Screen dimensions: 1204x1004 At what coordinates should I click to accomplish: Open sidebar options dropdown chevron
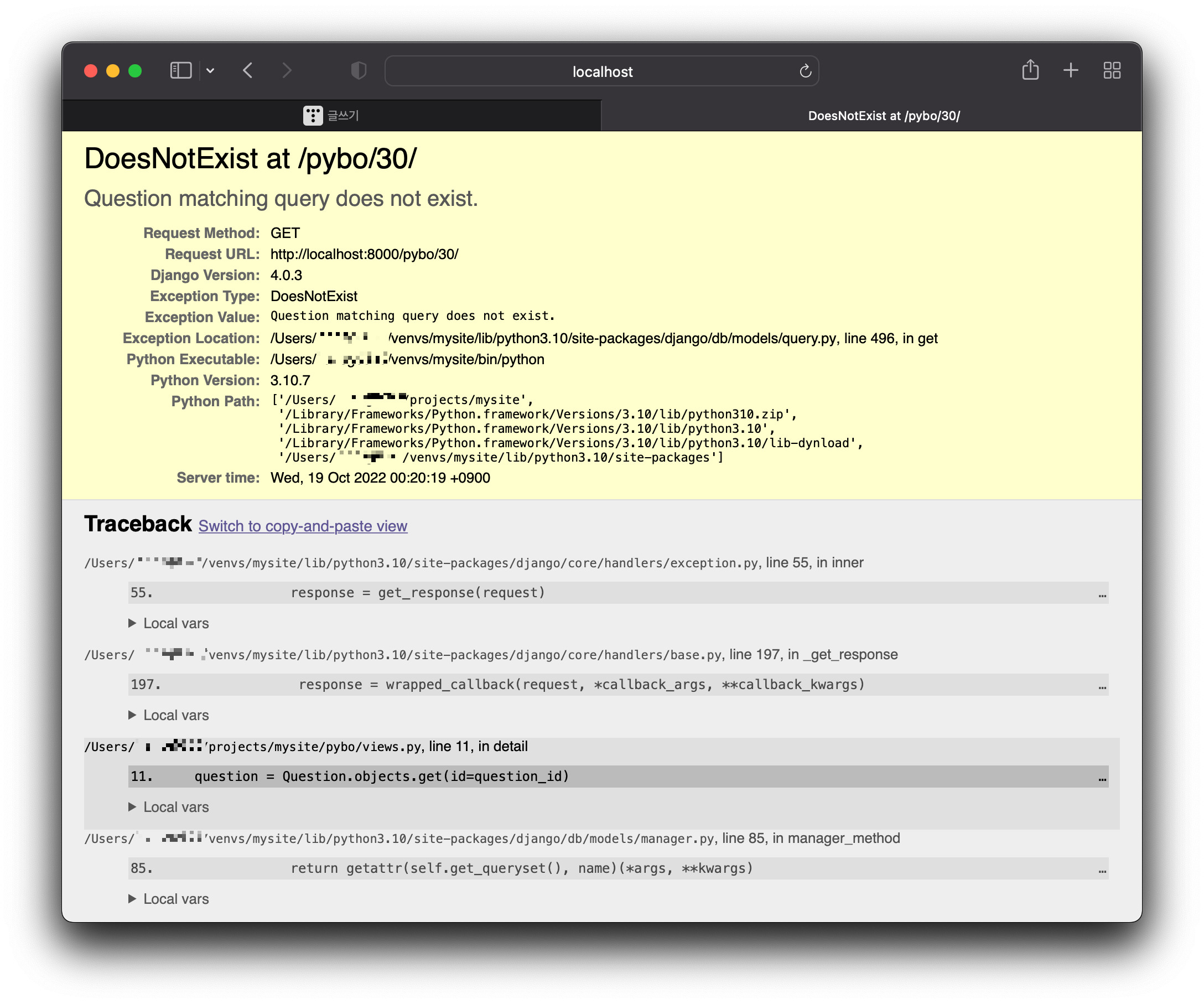point(210,70)
